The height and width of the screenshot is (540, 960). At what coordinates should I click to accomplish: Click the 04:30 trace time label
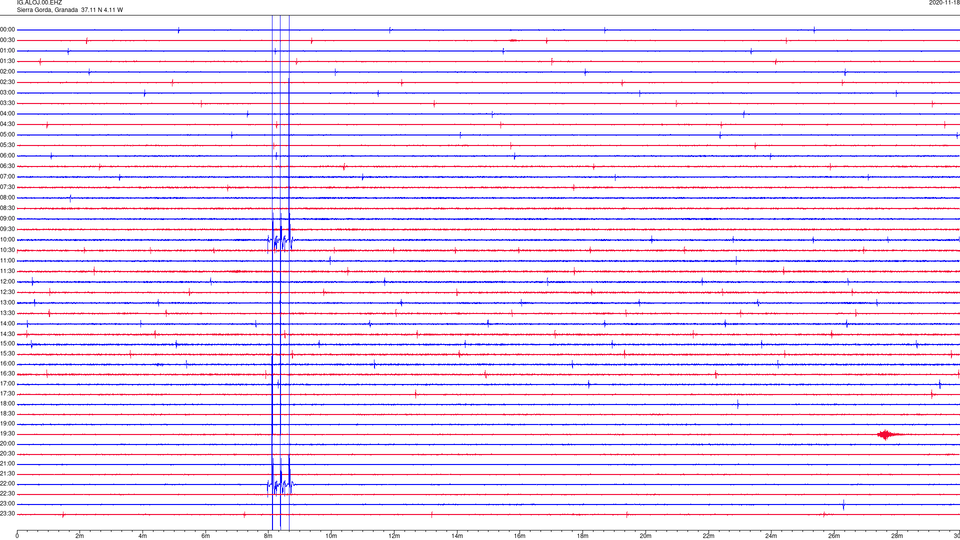coord(8,124)
